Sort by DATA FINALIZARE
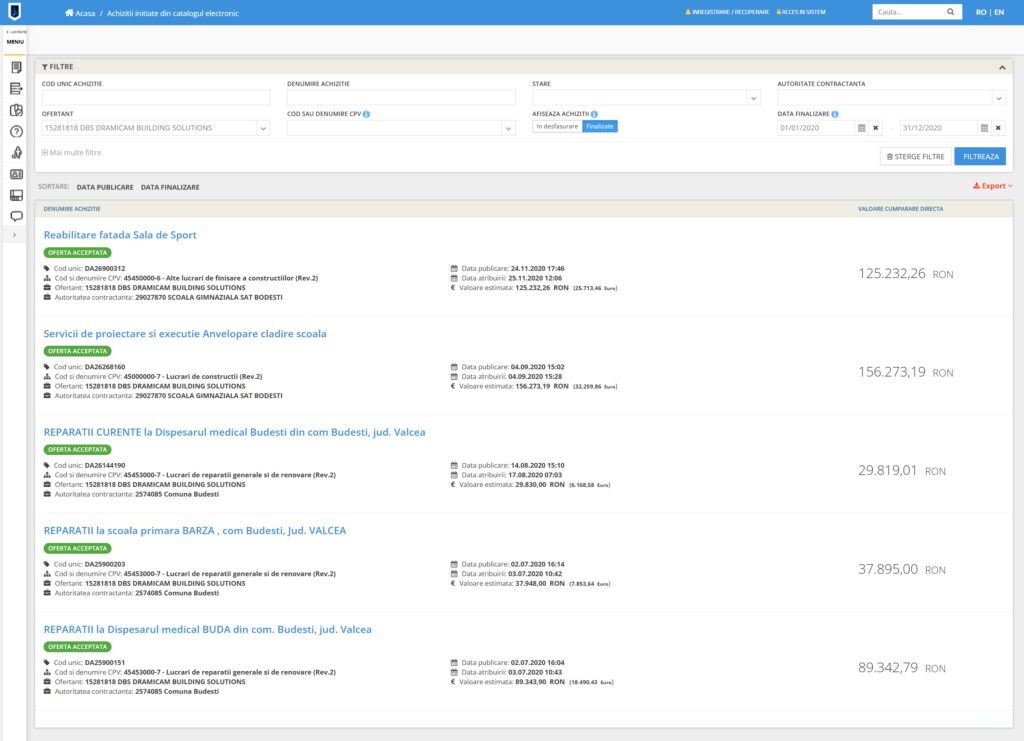 point(170,187)
